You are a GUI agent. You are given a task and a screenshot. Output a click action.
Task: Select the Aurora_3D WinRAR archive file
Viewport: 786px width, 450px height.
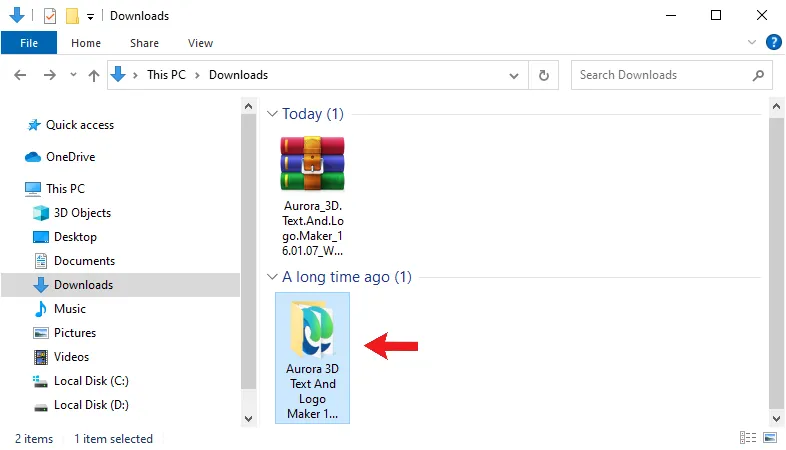[312, 195]
